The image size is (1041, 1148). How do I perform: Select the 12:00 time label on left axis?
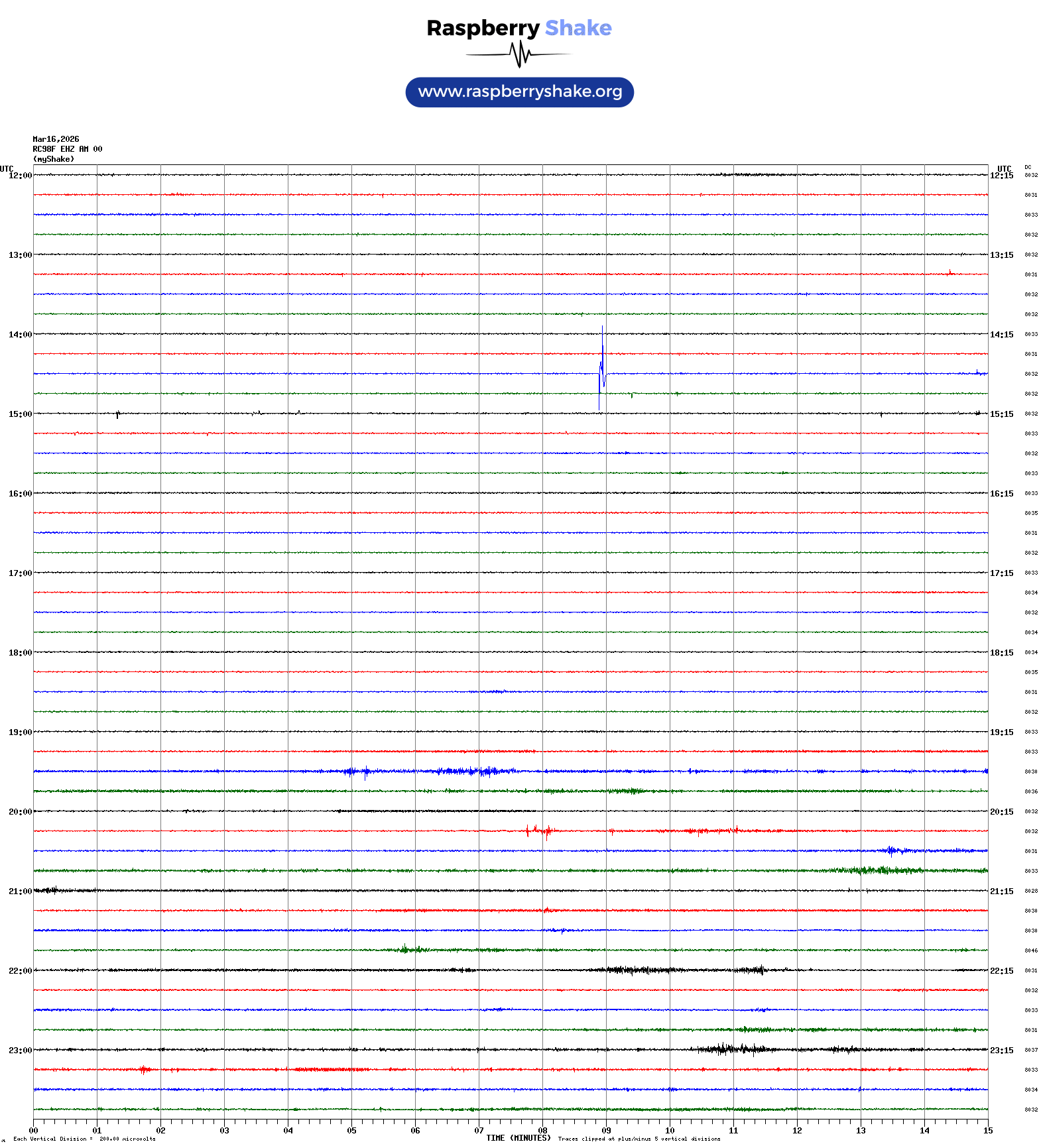(20, 176)
